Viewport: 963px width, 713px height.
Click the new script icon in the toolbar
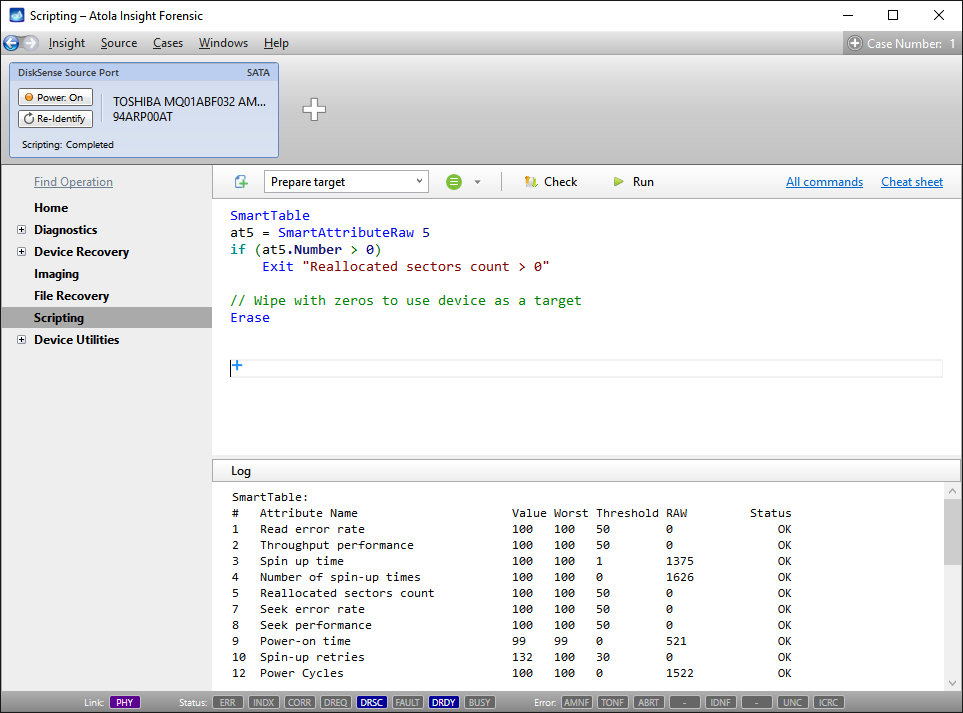click(x=241, y=182)
